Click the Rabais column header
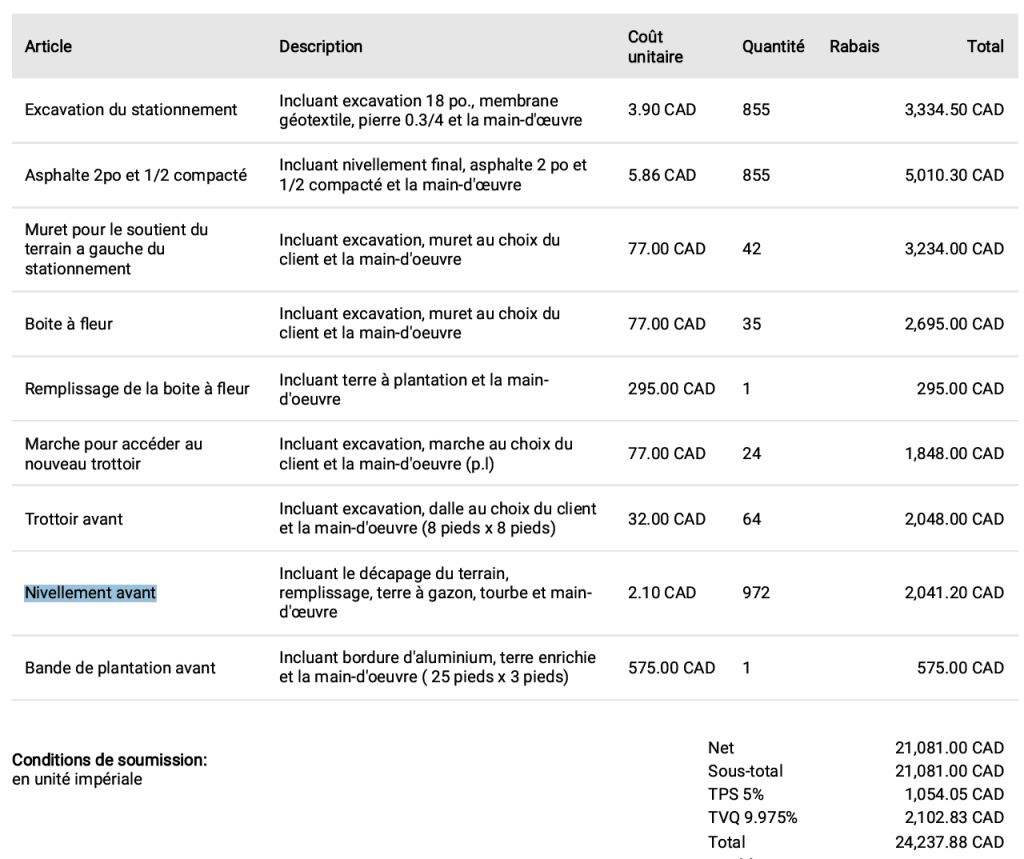Image resolution: width=1024 pixels, height=859 pixels. [854, 46]
